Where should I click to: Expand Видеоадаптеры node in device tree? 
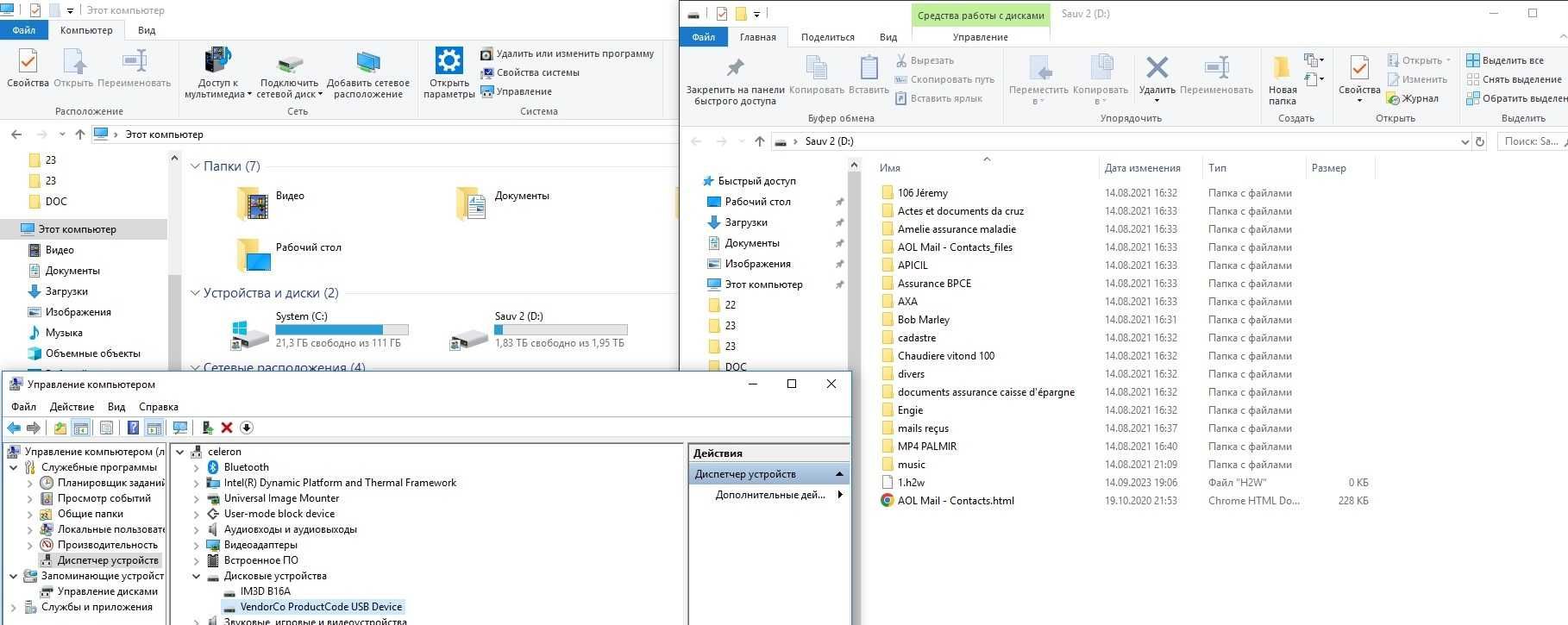tap(196, 545)
